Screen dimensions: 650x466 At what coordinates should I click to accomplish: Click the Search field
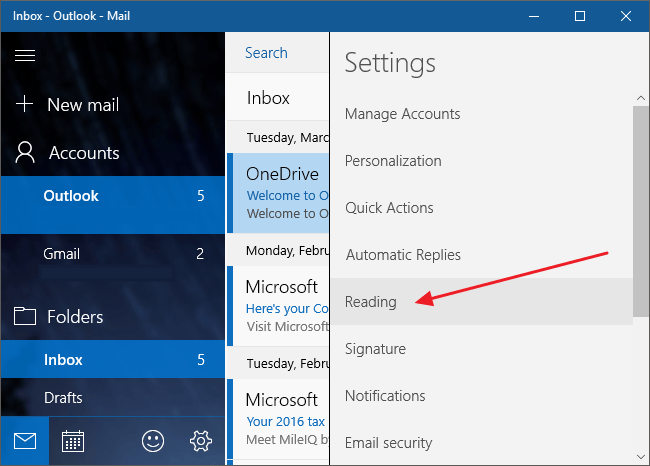(x=267, y=53)
